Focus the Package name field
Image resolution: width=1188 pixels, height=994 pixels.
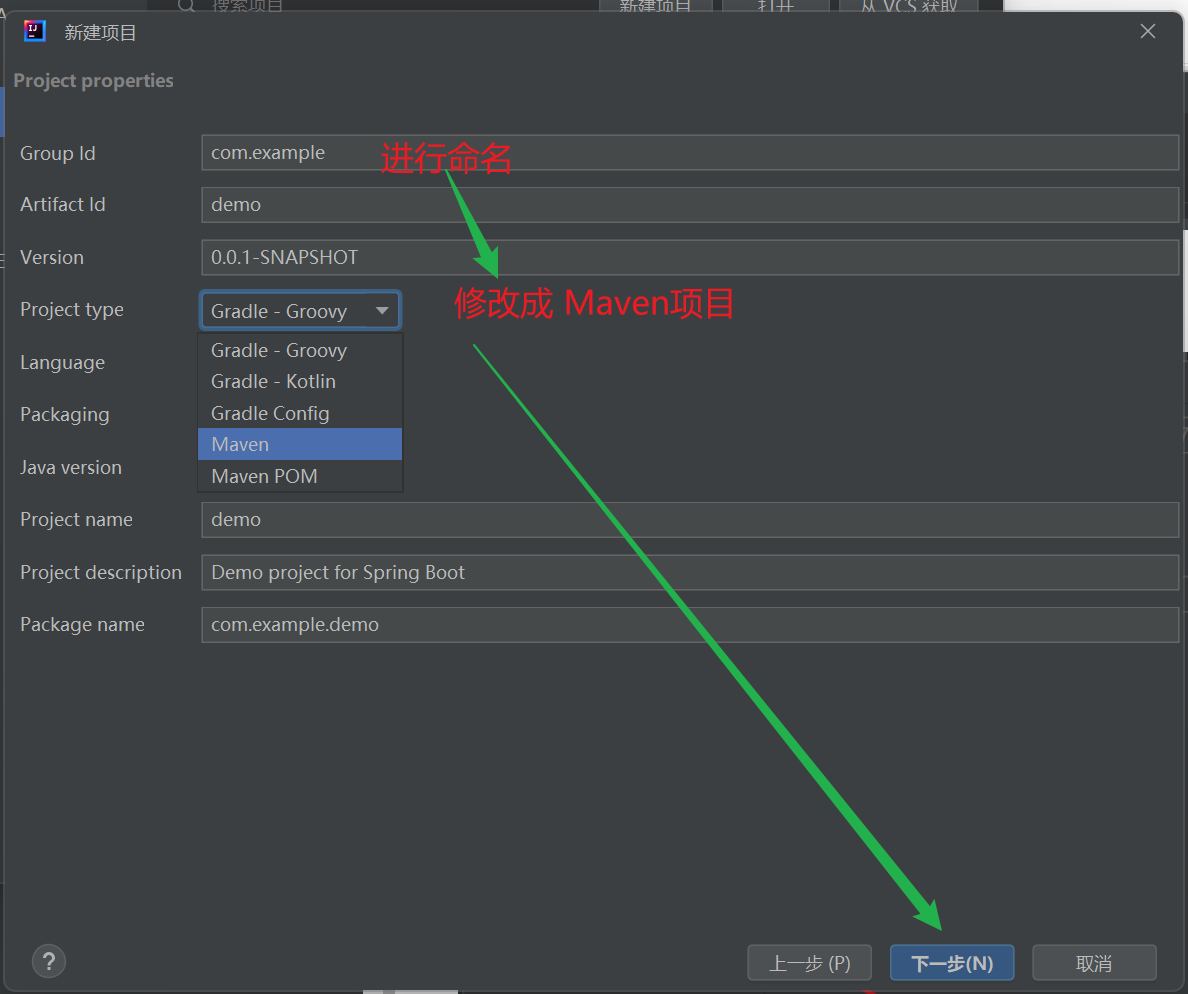click(x=689, y=625)
